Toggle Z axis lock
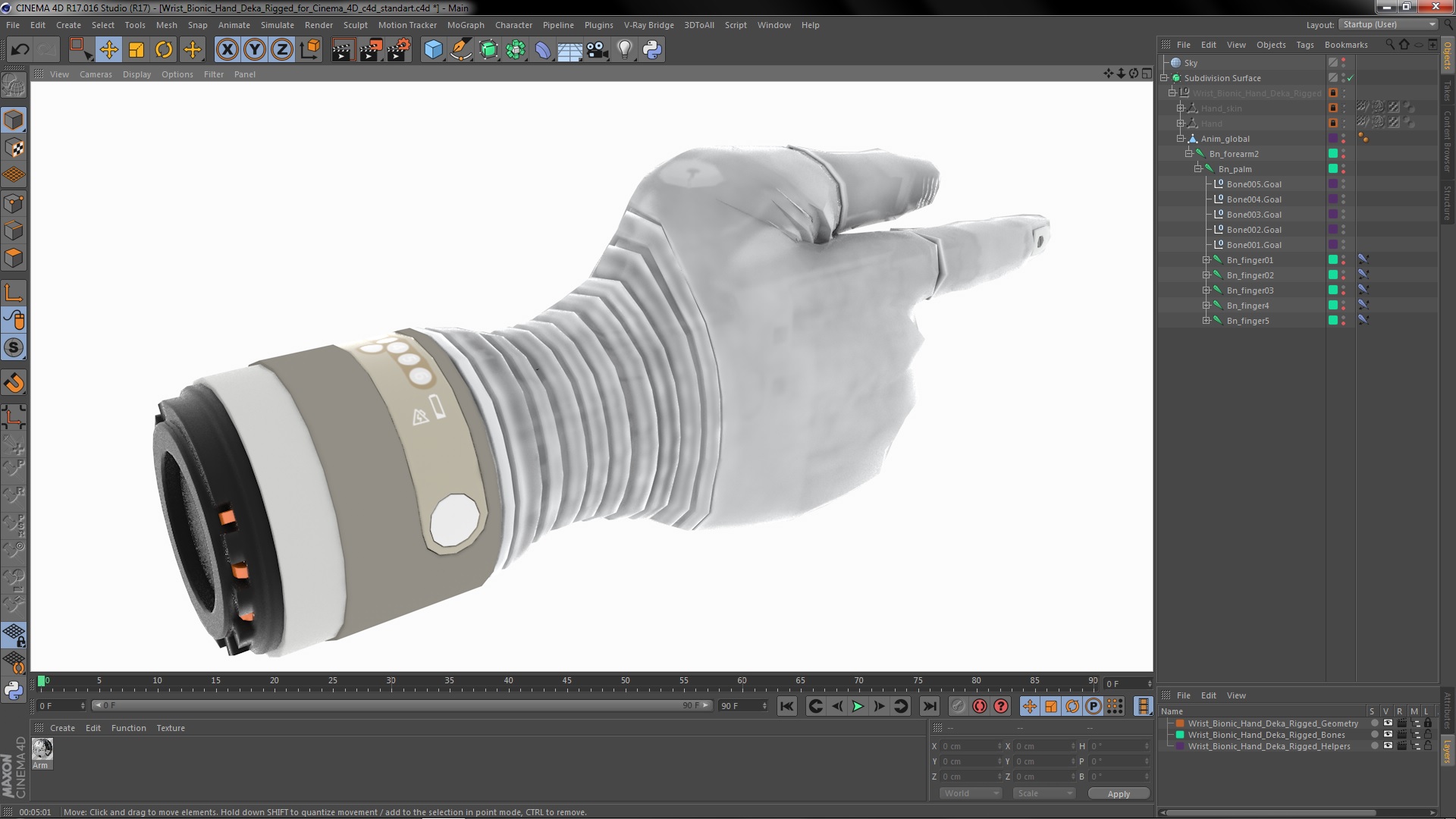The height and width of the screenshot is (819, 1456). [282, 50]
